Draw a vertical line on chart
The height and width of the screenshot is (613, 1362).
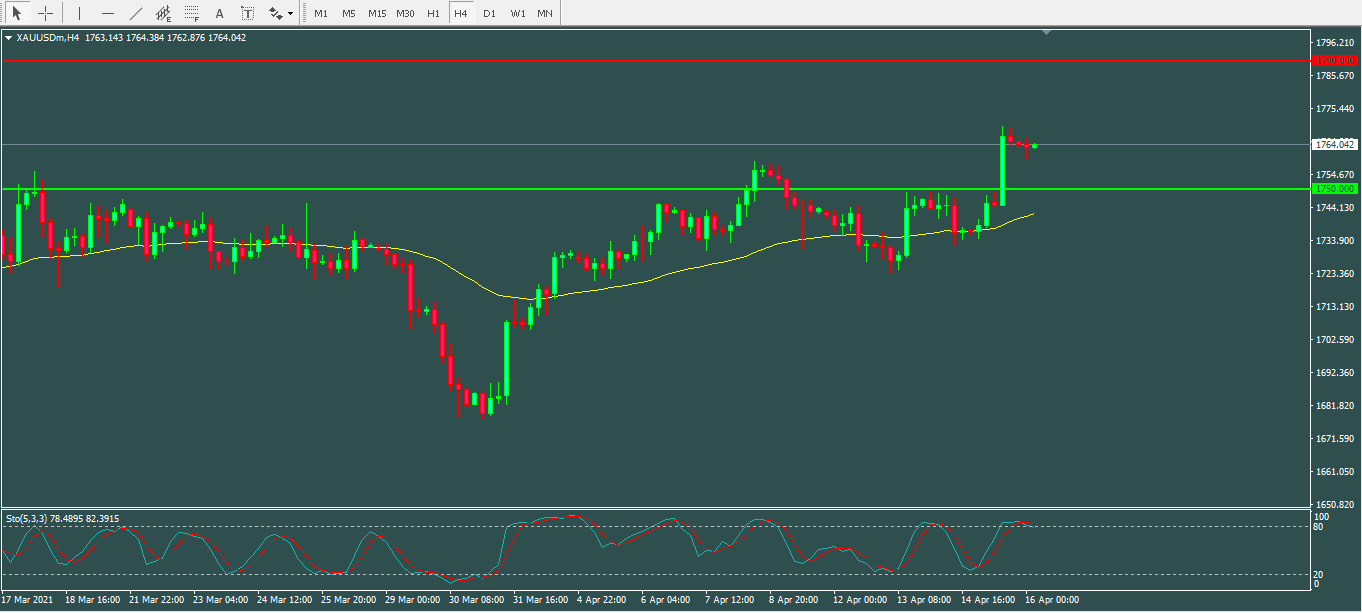[x=79, y=13]
